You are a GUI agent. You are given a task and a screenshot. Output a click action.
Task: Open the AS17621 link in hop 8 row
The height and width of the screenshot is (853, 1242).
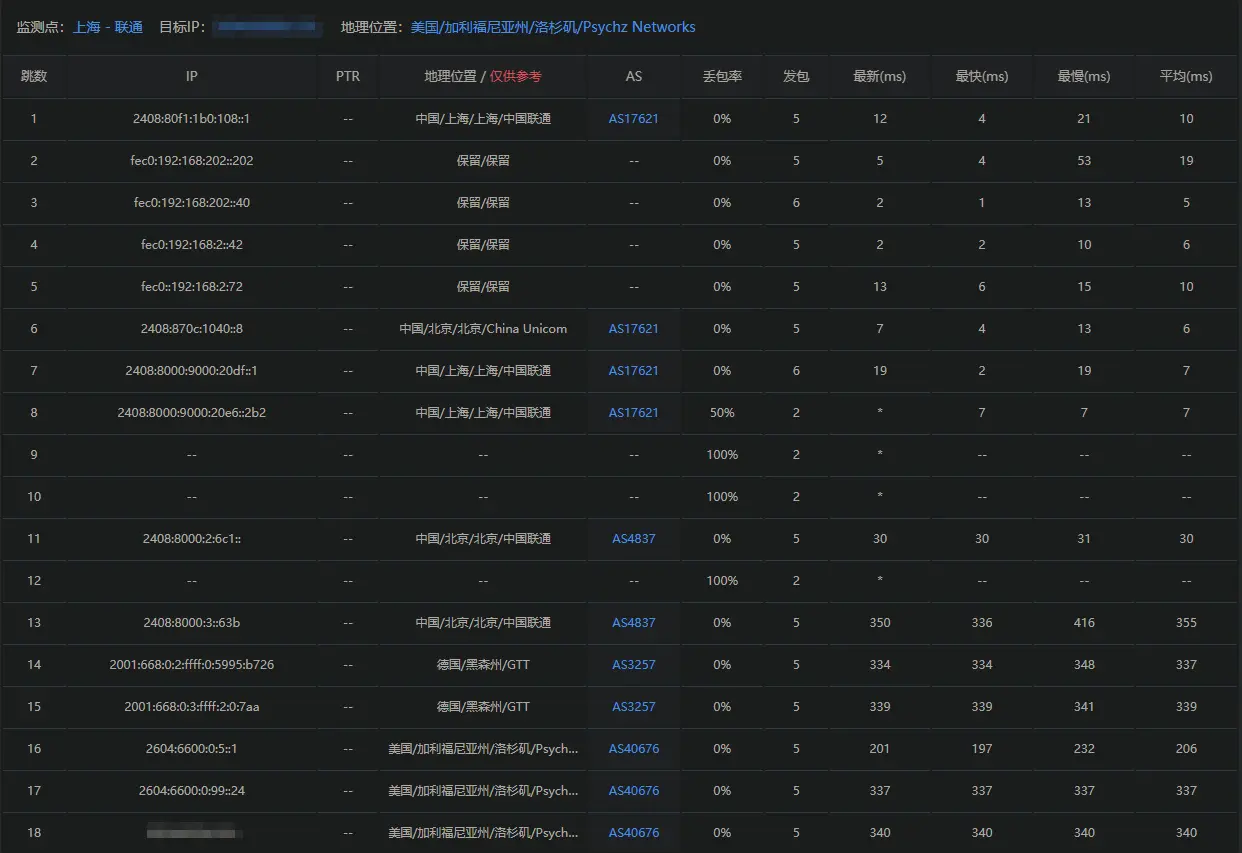click(633, 413)
